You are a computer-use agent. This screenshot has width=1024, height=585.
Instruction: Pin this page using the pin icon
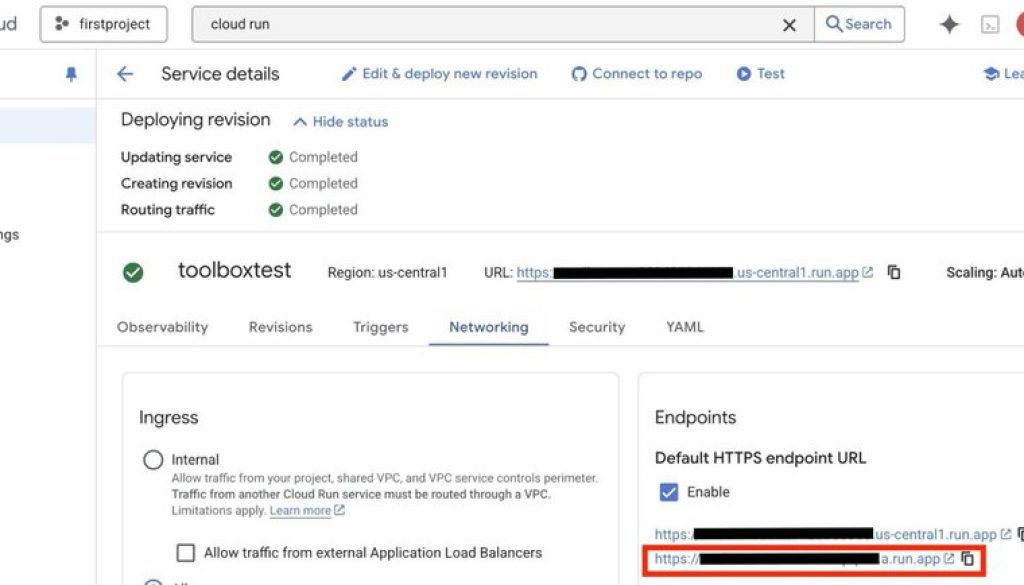tap(69, 73)
